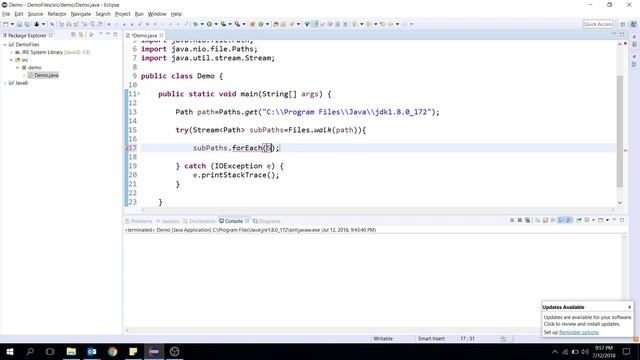Click the New file toolbar icon
640x360 pixels.
coord(6,24)
